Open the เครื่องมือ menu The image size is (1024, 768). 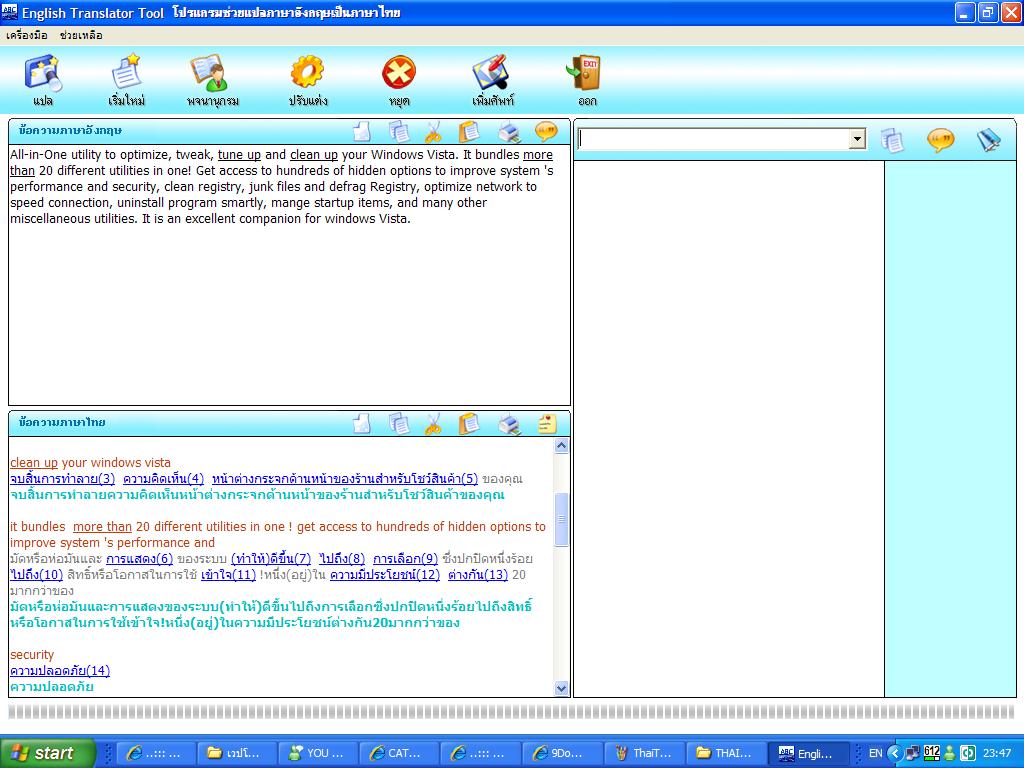point(27,35)
